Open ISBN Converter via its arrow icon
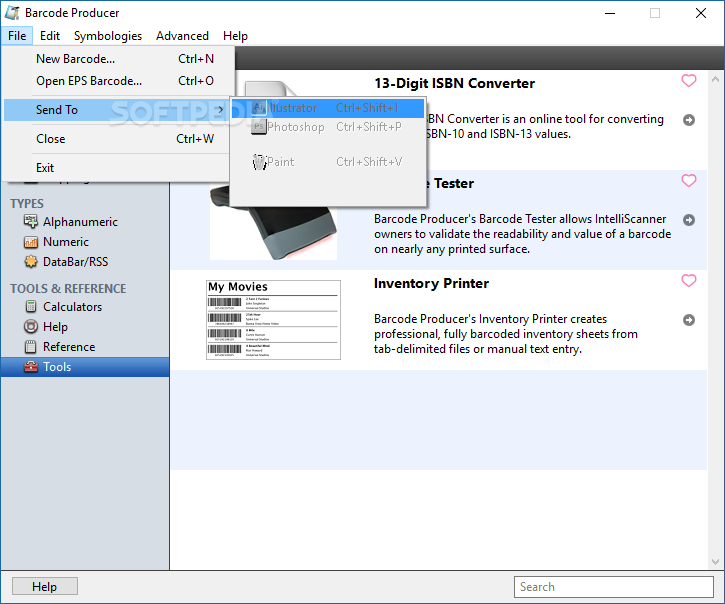725x604 pixels. (x=688, y=120)
